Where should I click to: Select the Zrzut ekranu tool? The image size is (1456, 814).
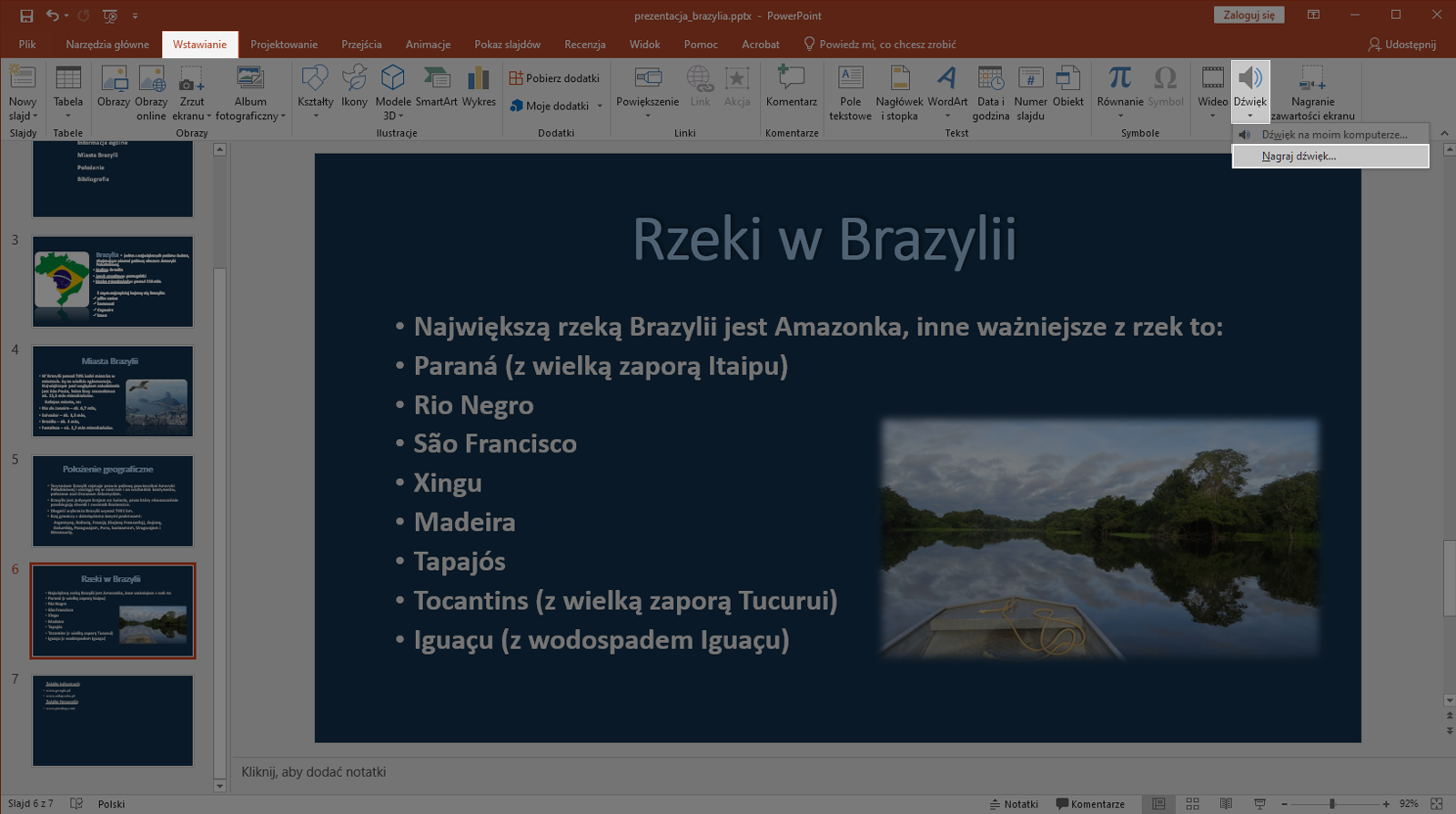(x=191, y=94)
